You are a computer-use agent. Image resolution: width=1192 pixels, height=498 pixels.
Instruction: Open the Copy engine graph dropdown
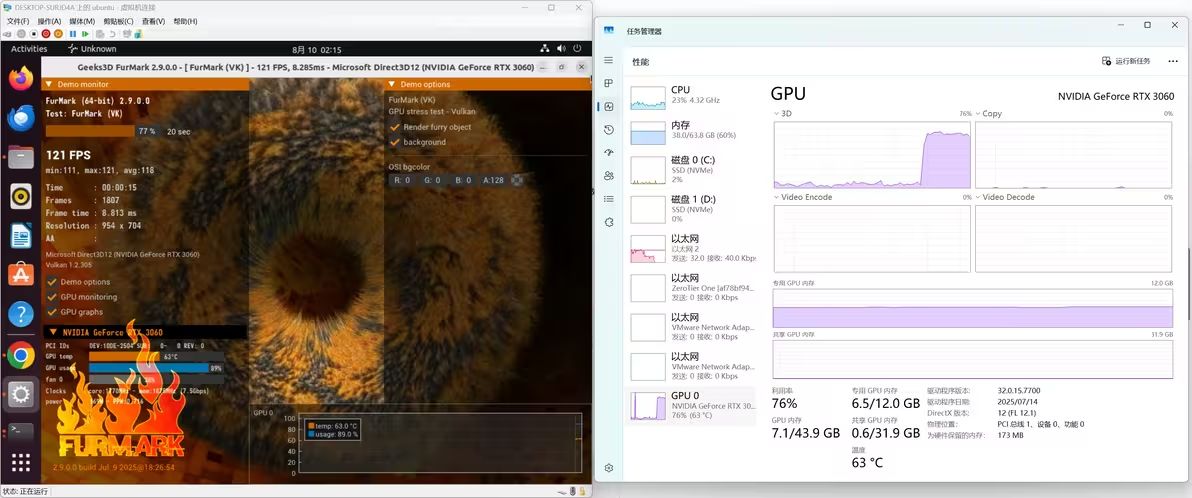tap(988, 113)
